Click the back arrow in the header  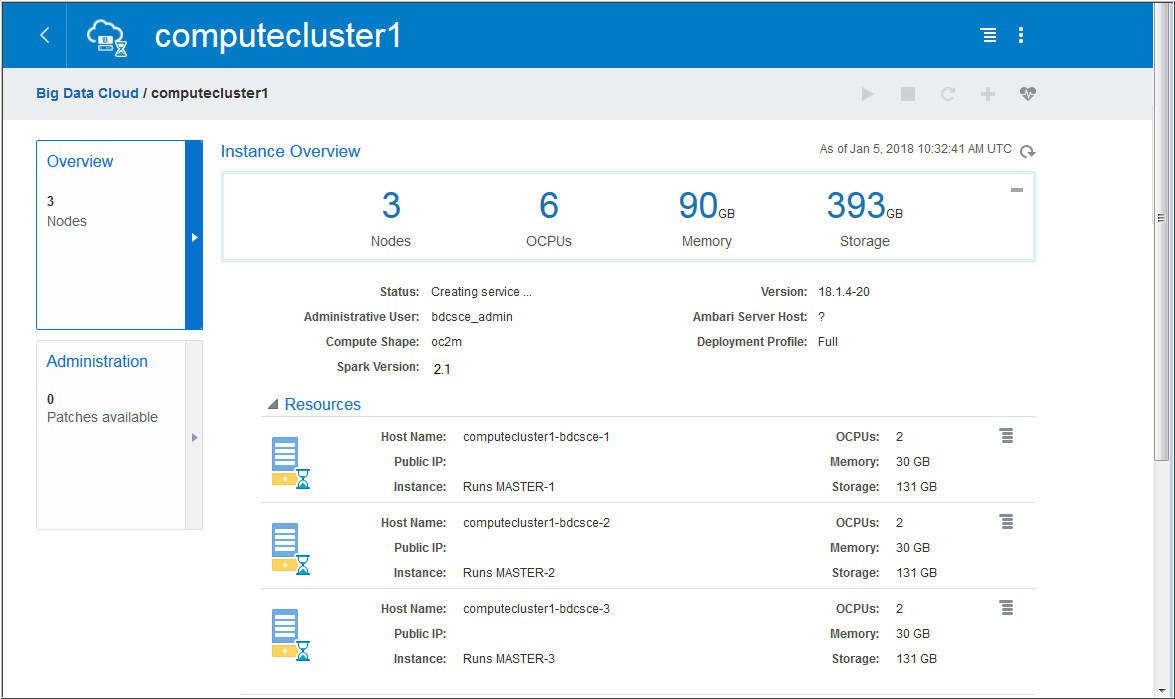(x=44, y=34)
